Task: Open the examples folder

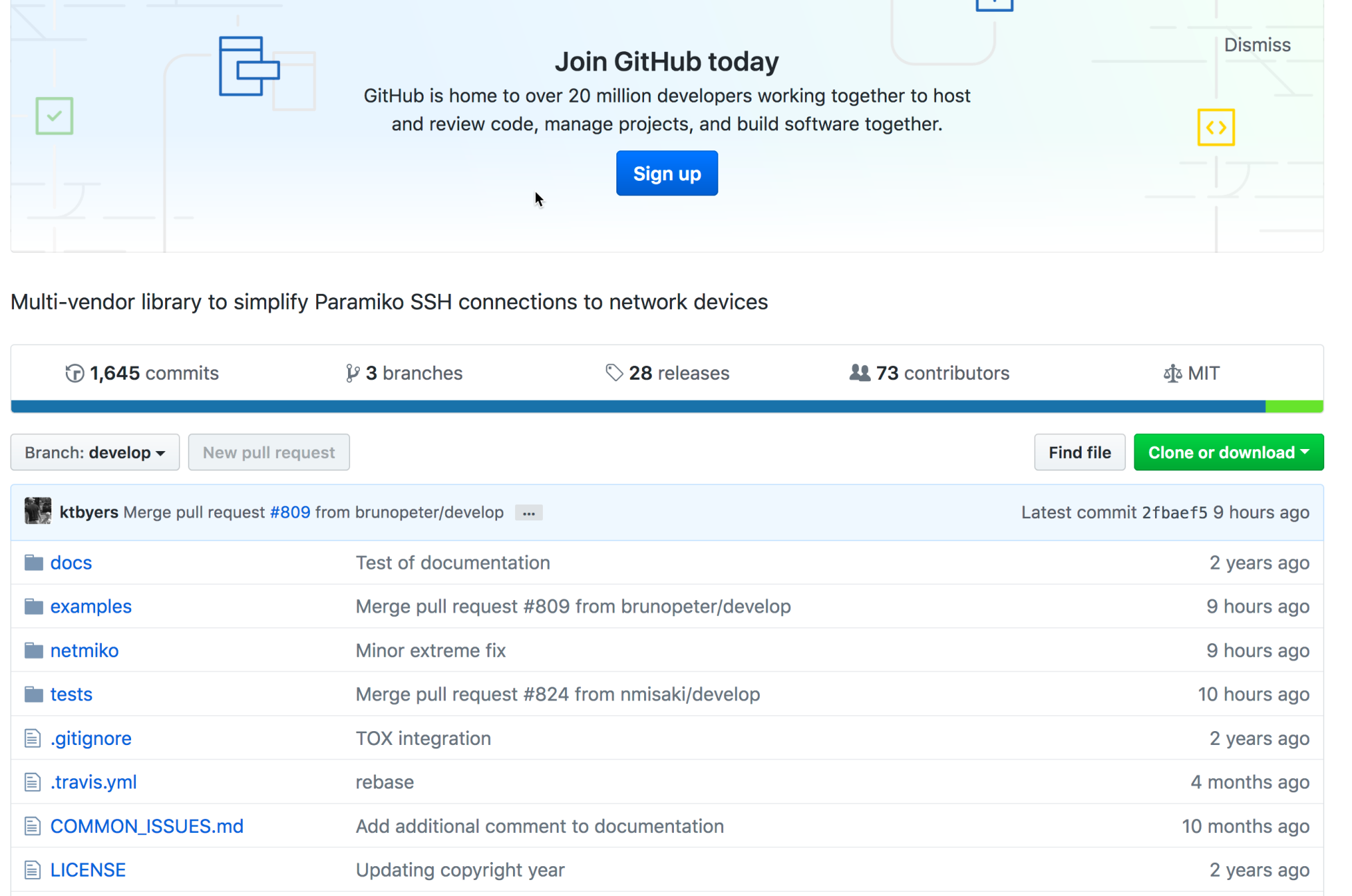Action: click(91, 606)
